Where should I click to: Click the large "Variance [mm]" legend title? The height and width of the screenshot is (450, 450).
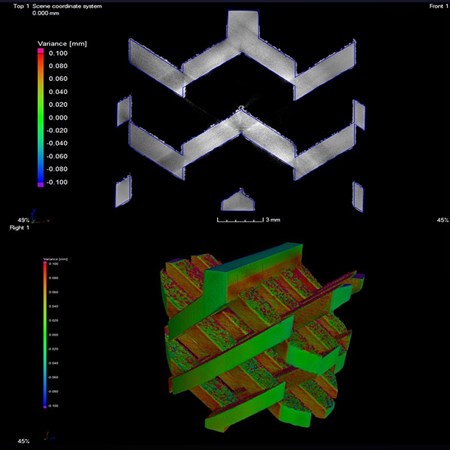coord(62,44)
